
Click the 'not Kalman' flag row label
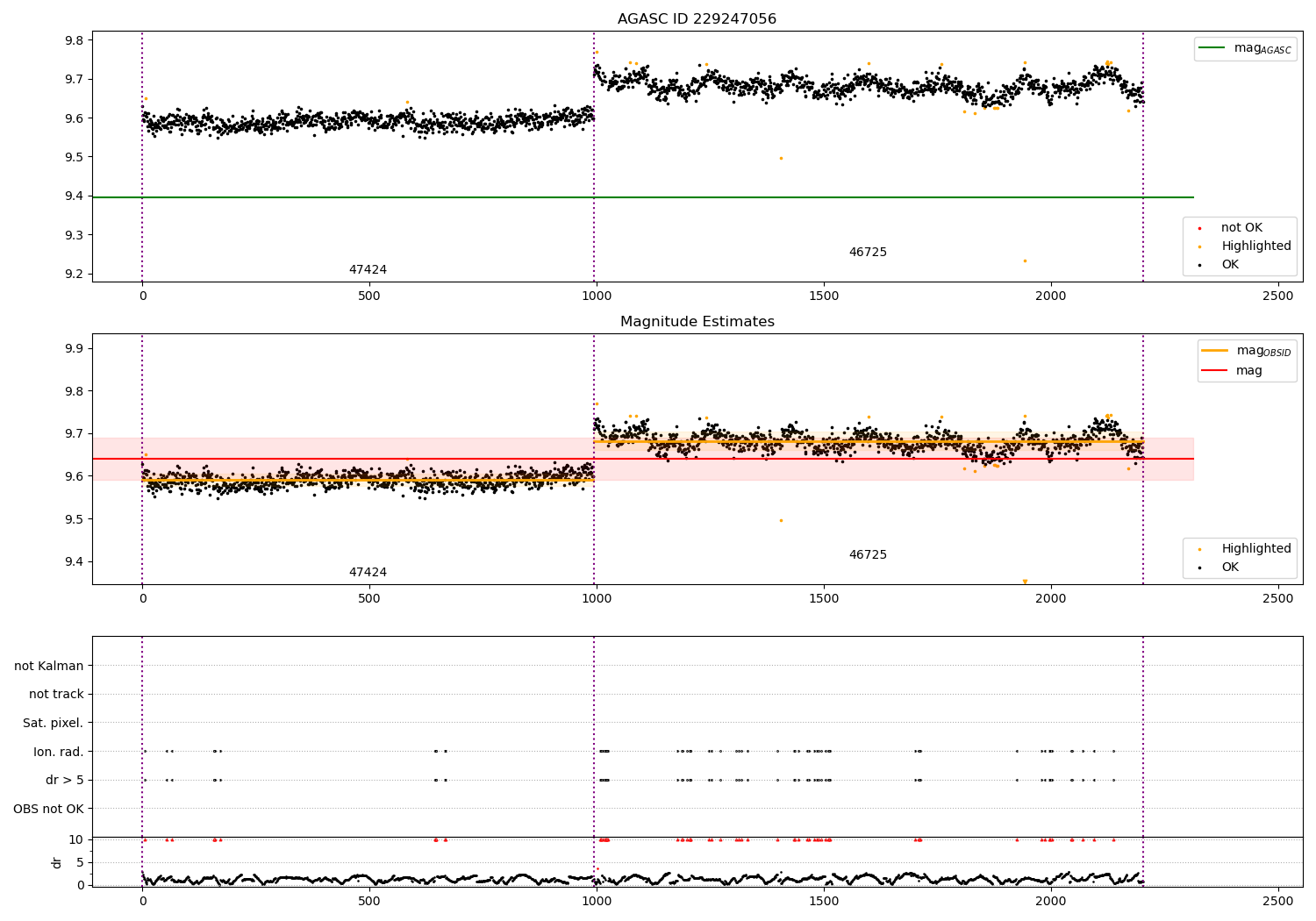(x=49, y=667)
